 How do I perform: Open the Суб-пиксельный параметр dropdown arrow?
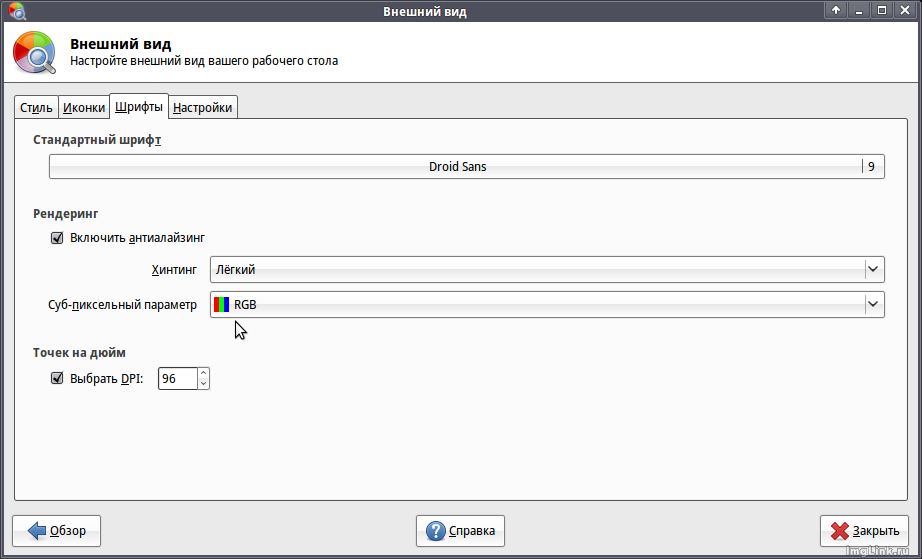pos(873,304)
